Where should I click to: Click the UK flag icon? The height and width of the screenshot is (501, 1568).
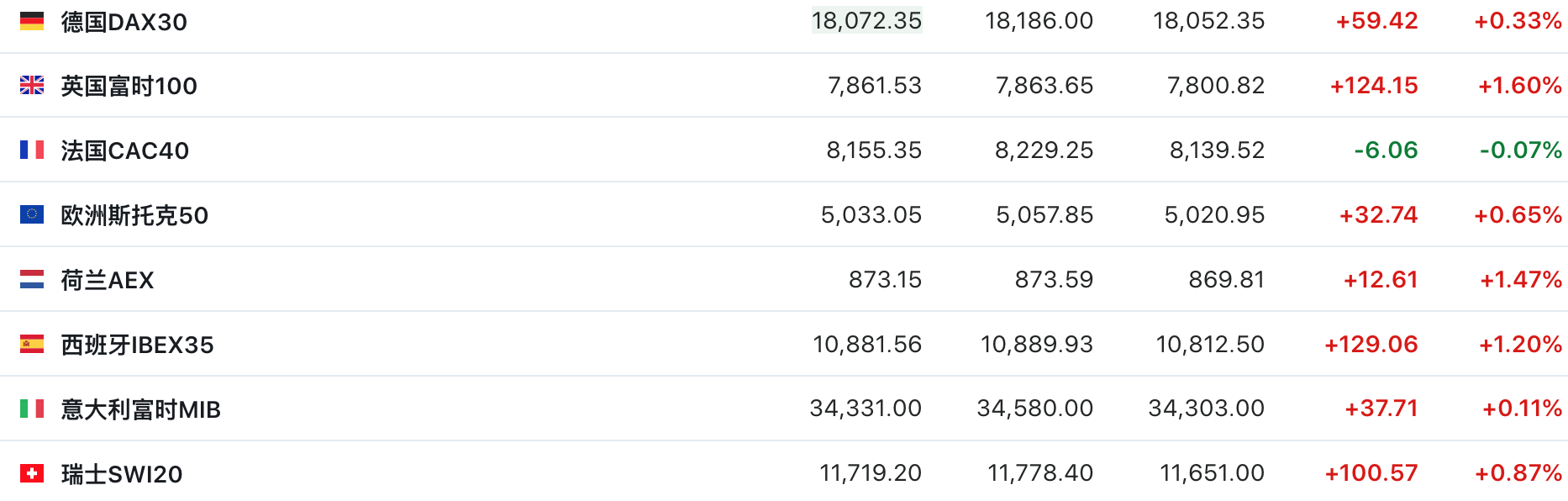click(x=32, y=85)
